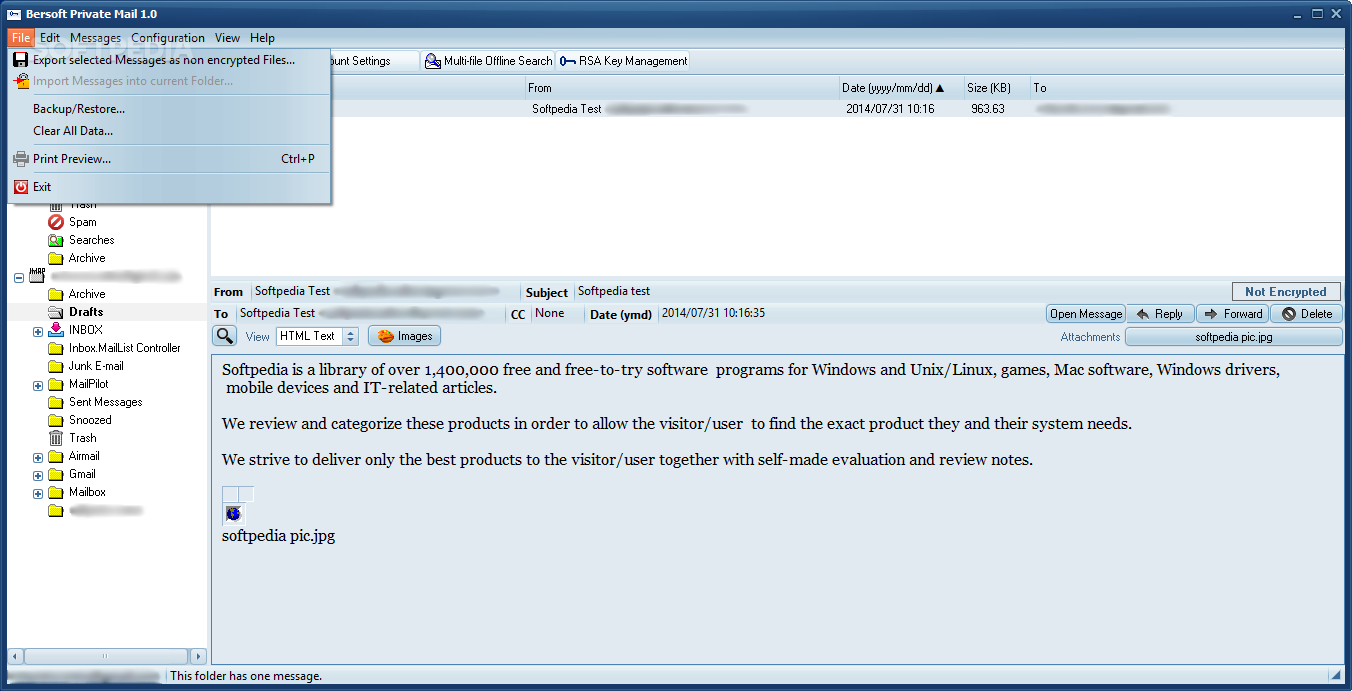Click the To column header
The image size is (1352, 691).
1187,88
